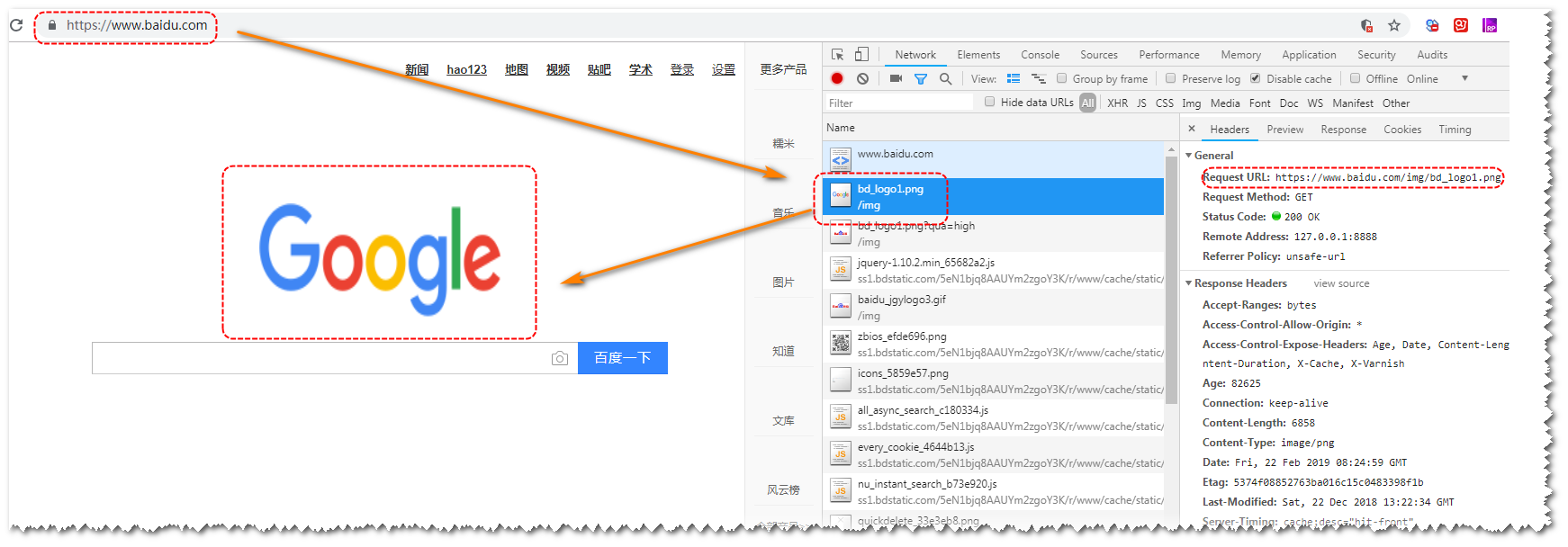Click the 更多产品 menu
The image size is (1568, 547).
[x=783, y=69]
